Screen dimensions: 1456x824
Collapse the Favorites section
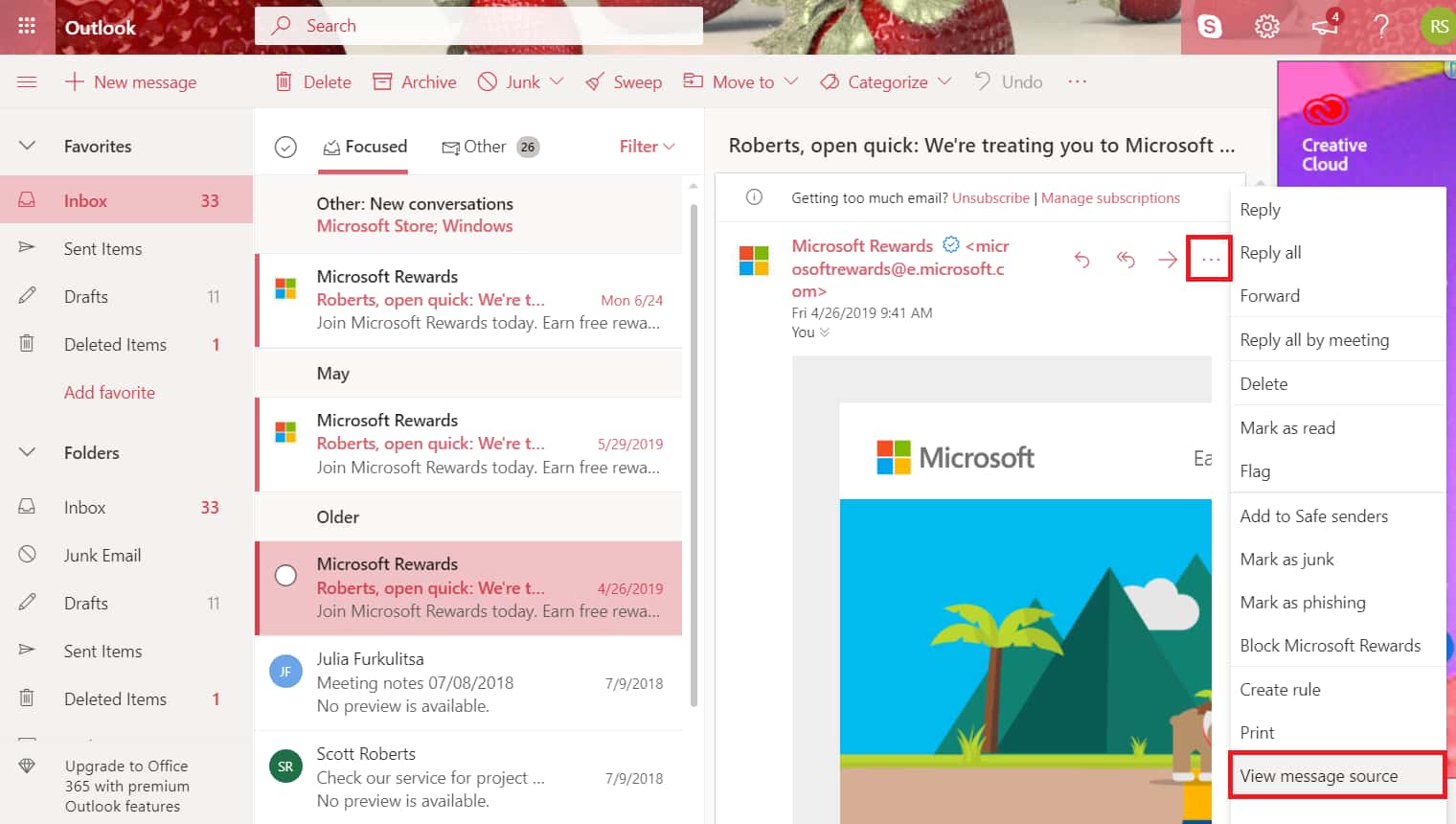27,145
